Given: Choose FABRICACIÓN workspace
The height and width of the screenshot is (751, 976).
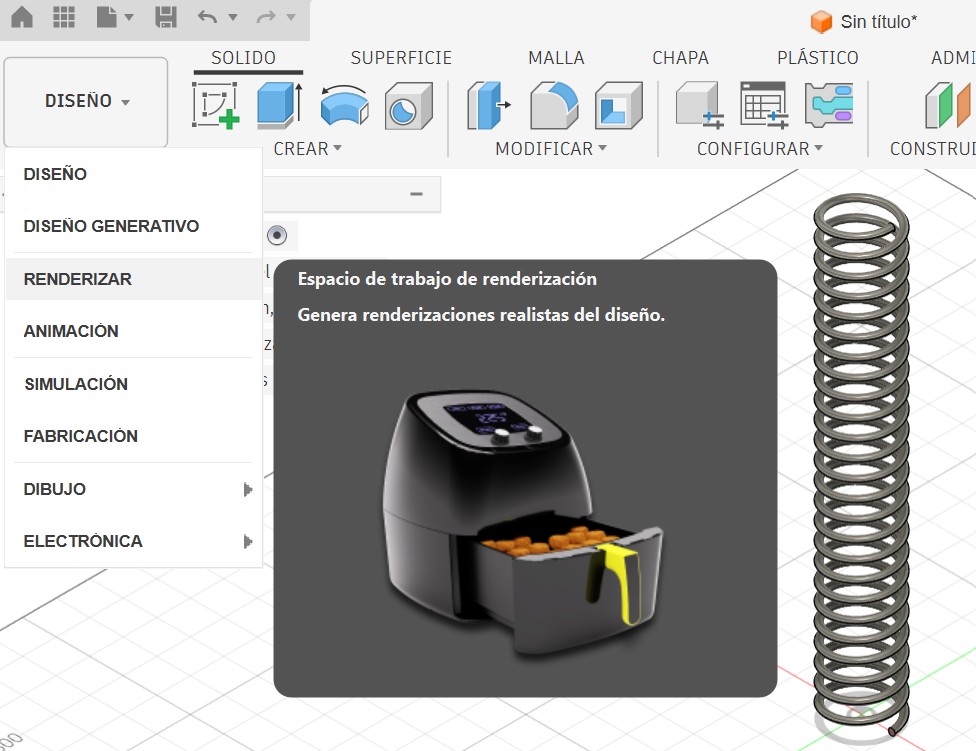Looking at the screenshot, I should click(x=133, y=436).
